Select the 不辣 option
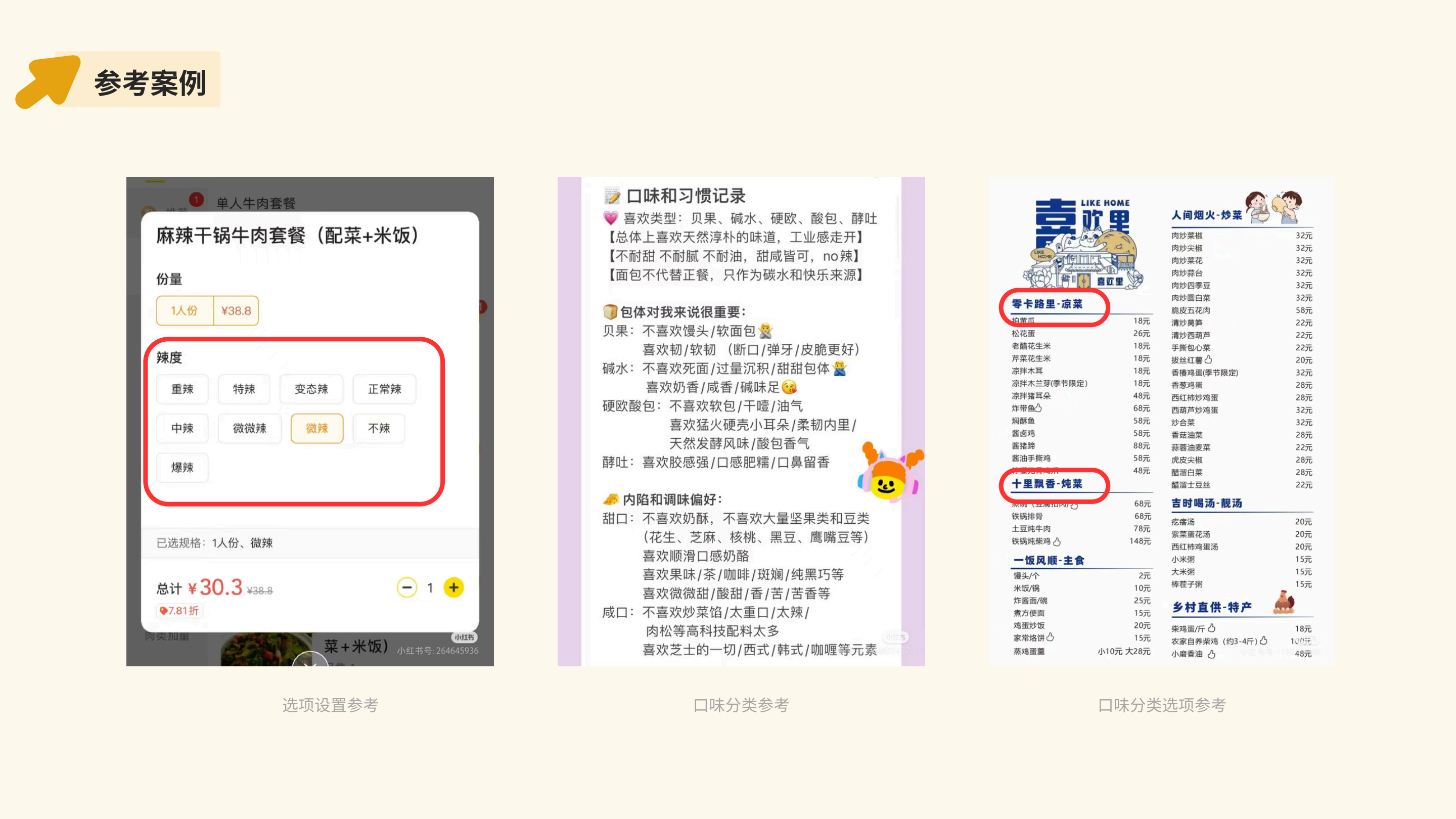Screen dimensions: 1456x819 (x=379, y=428)
